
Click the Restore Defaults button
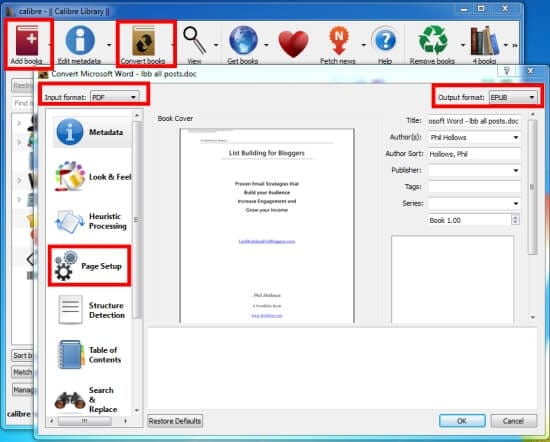pyautogui.click(x=175, y=421)
